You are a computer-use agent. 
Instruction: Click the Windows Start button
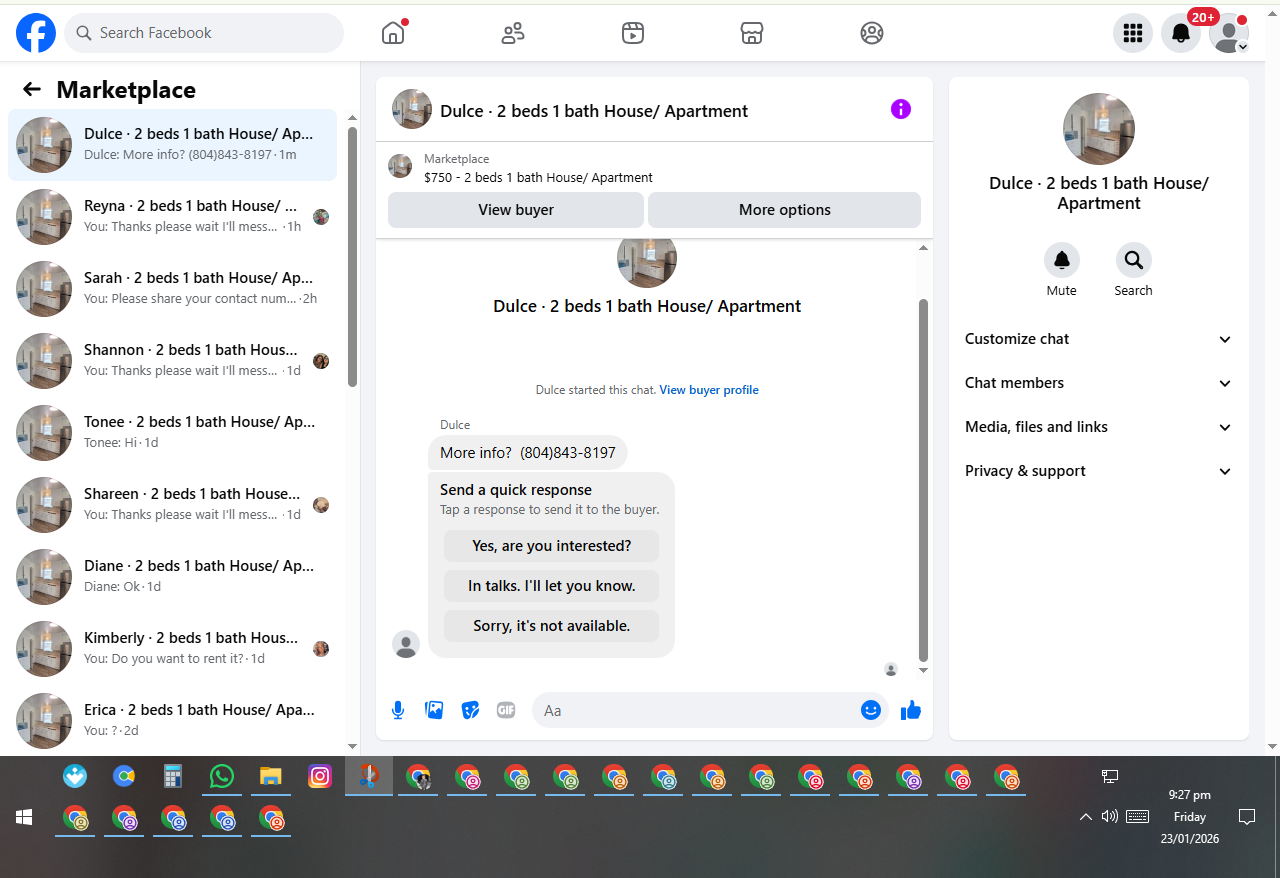[x=24, y=817]
